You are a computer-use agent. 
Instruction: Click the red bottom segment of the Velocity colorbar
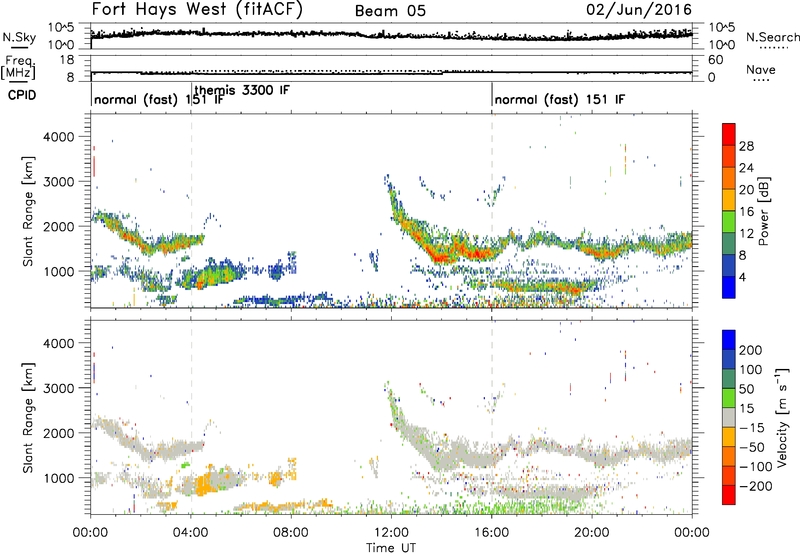pos(729,495)
